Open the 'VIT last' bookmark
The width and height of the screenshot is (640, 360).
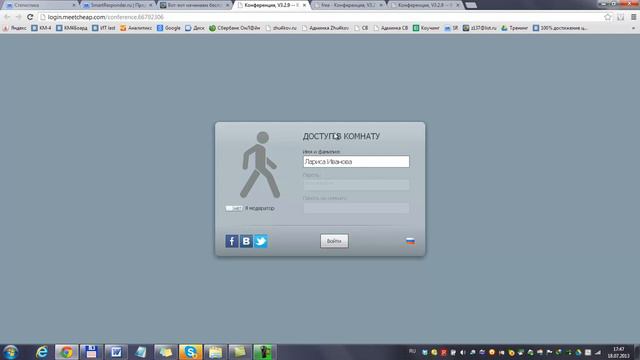pos(104,28)
